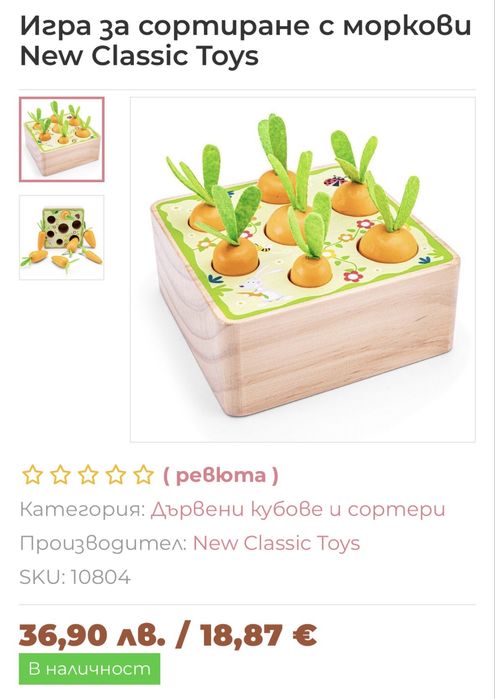Click the "Производител:" label
This screenshot has height=699, width=495.
click(x=103, y=543)
